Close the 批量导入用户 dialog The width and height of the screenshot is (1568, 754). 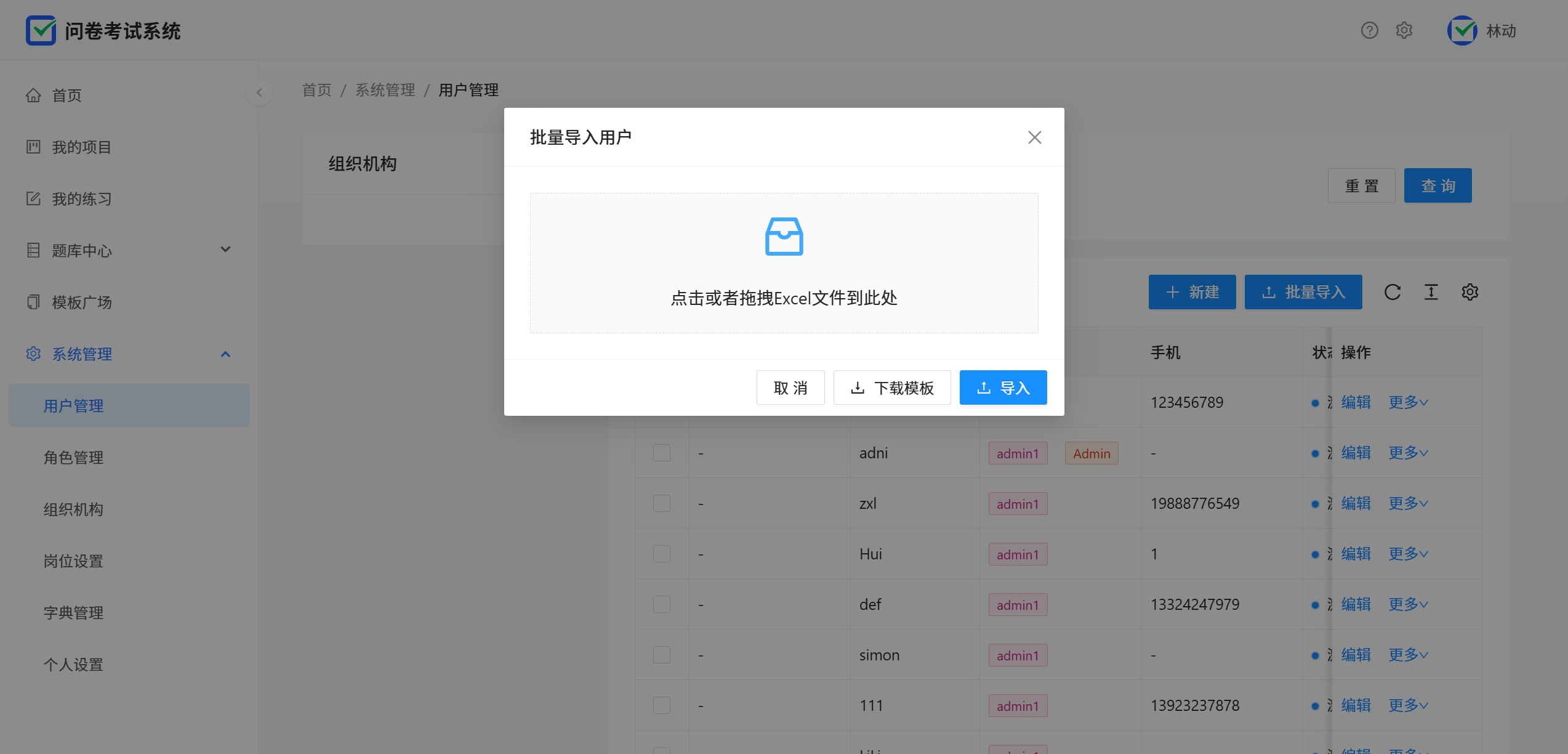tap(1034, 137)
